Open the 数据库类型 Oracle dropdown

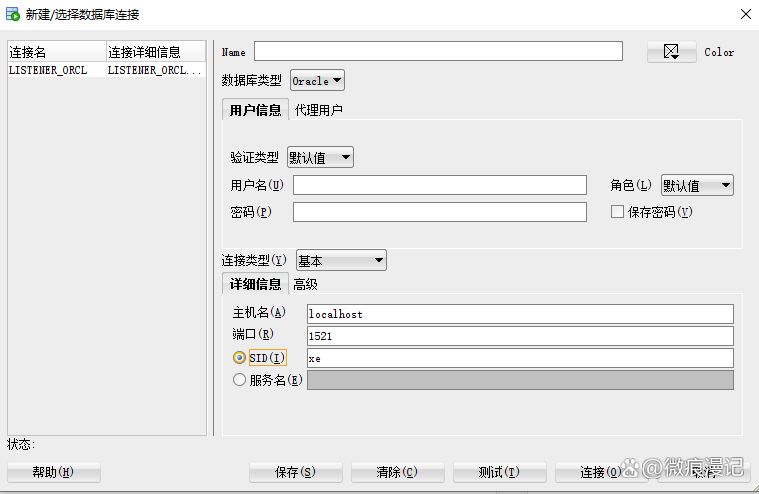(x=317, y=80)
